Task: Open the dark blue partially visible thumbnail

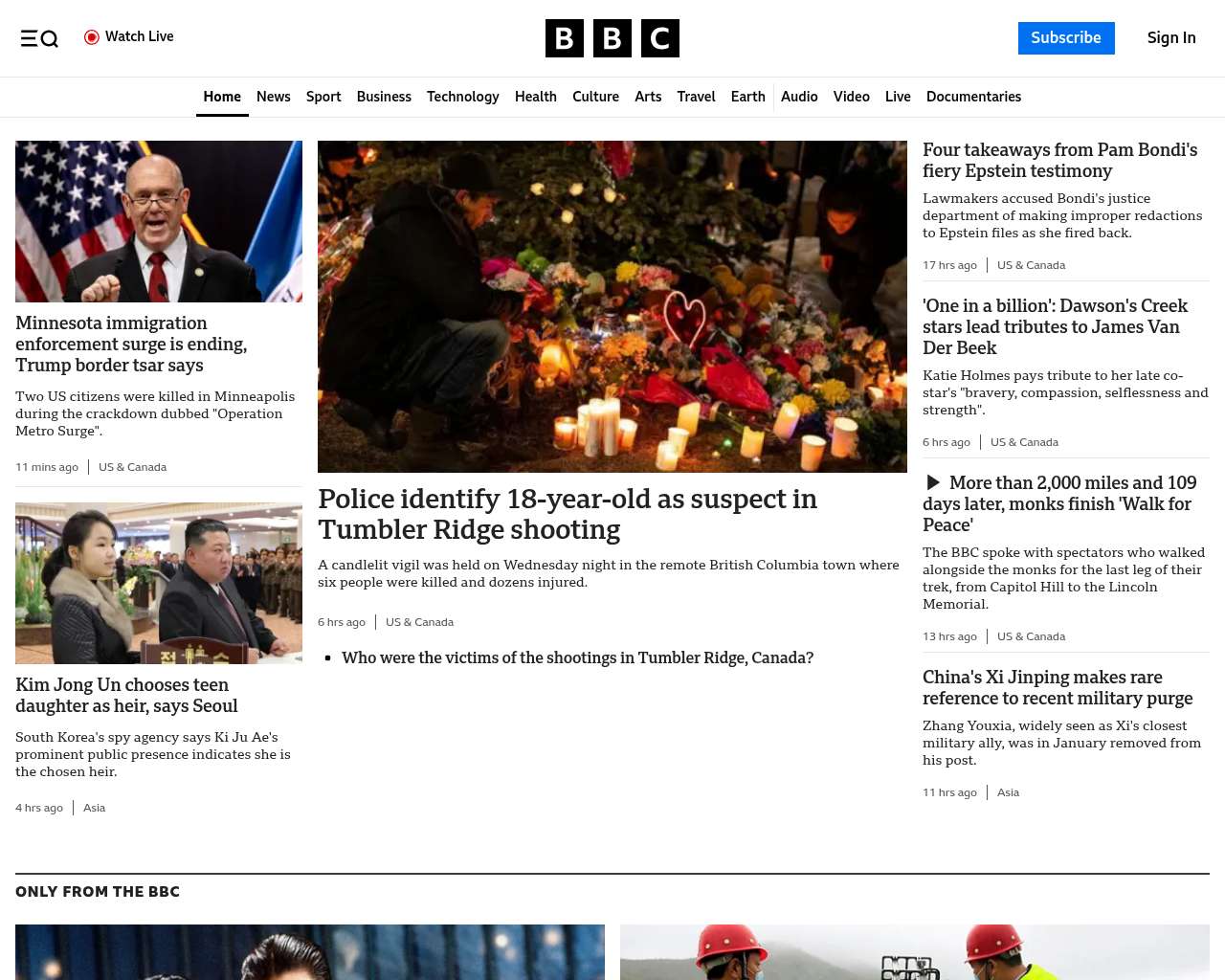Action: point(310,952)
